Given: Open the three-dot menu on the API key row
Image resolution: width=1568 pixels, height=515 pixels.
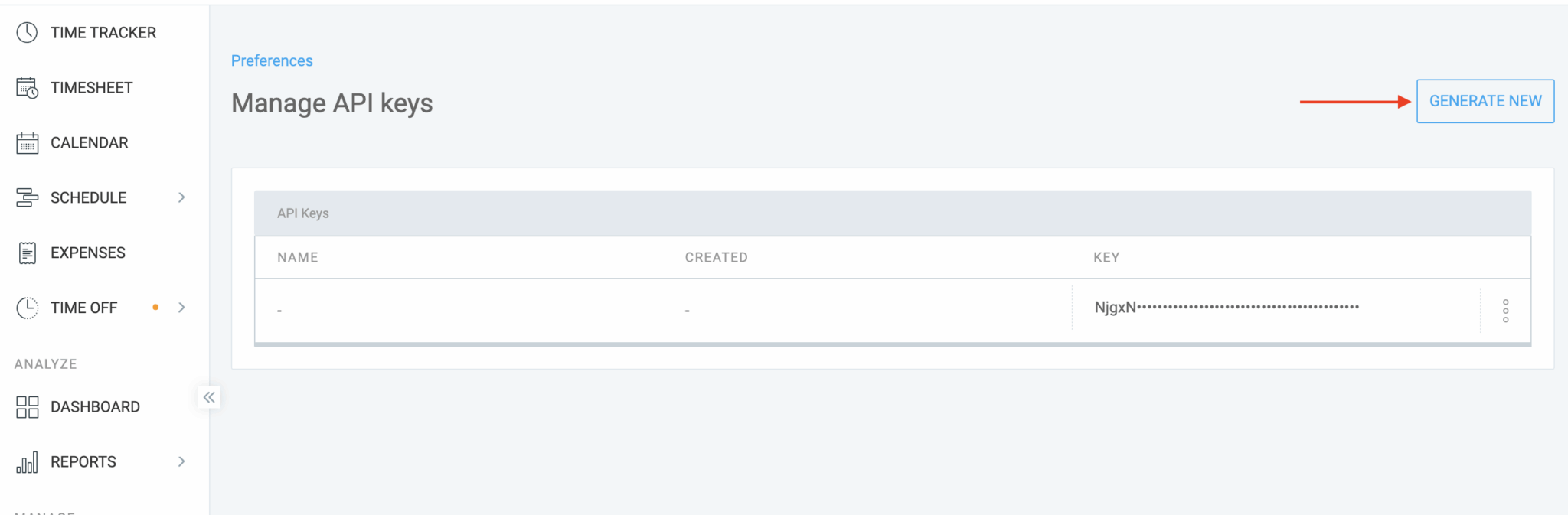Looking at the screenshot, I should pos(1506,309).
